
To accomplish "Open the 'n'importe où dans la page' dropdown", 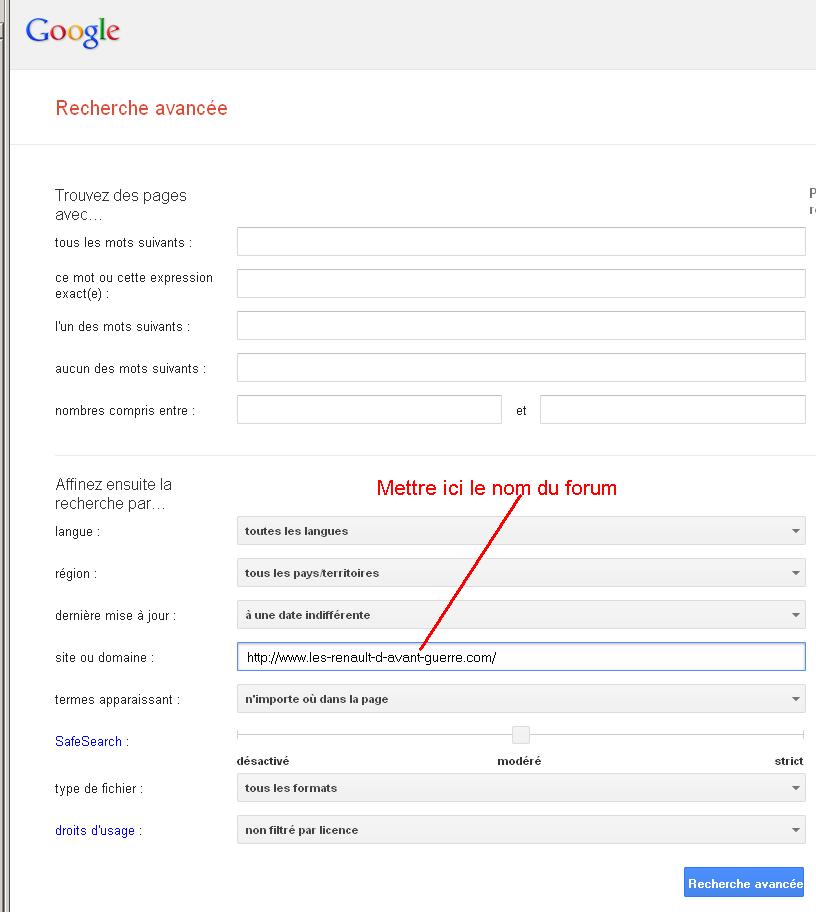I will pos(521,699).
